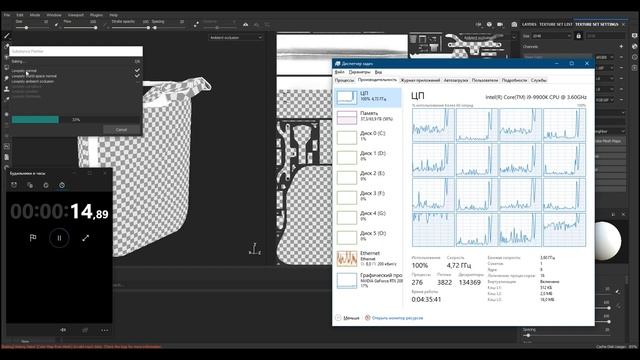The image size is (640, 360).
Task: Select the Smudge tool in left toolbar
Action: click(x=7, y=78)
